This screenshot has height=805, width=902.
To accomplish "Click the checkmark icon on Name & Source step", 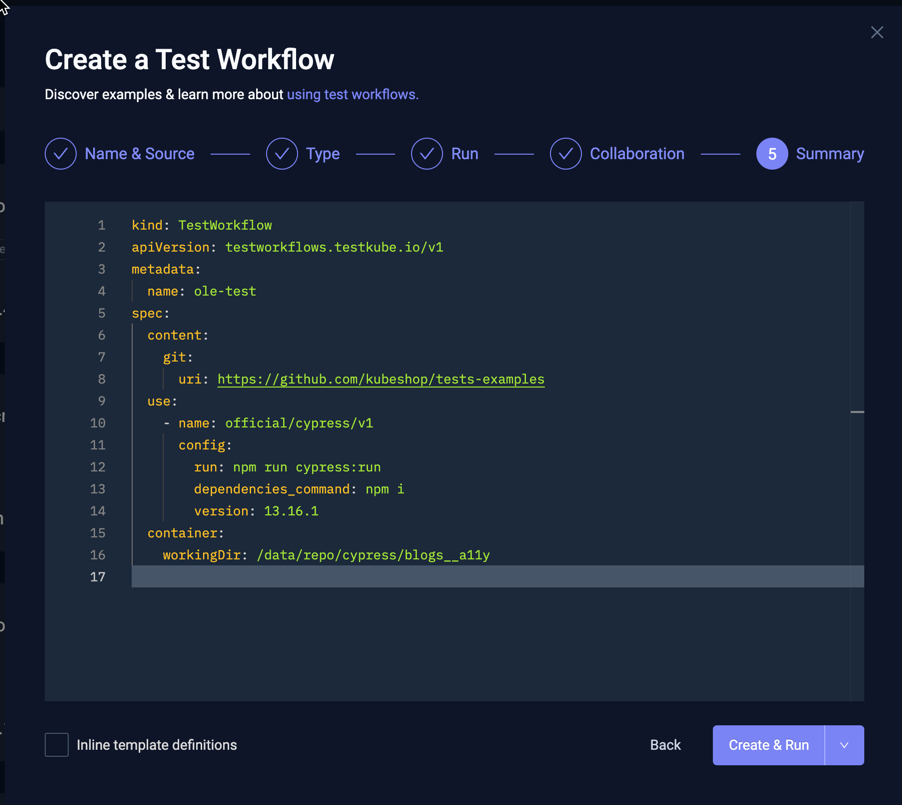I will pos(60,154).
